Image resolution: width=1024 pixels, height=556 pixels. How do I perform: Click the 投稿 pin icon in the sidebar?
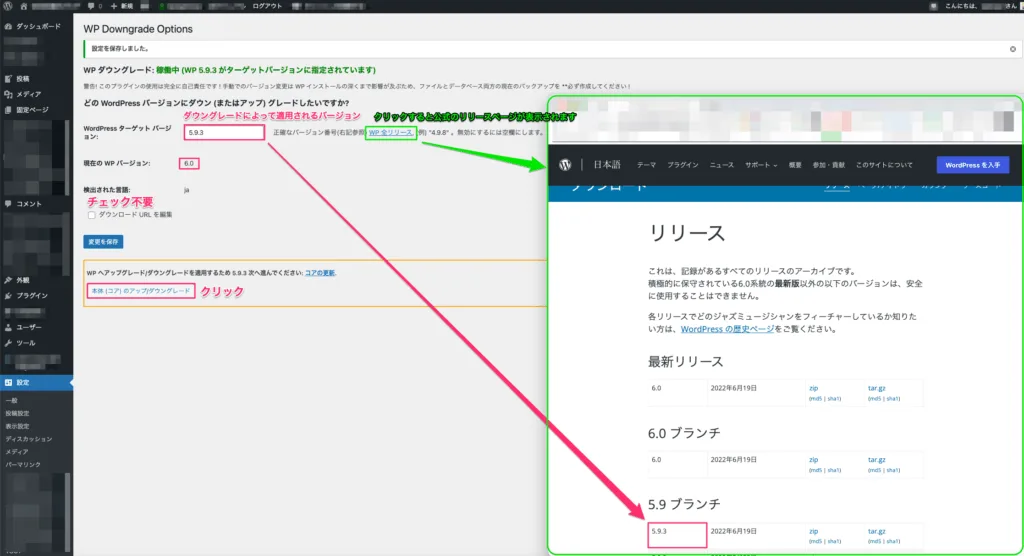tap(8, 78)
